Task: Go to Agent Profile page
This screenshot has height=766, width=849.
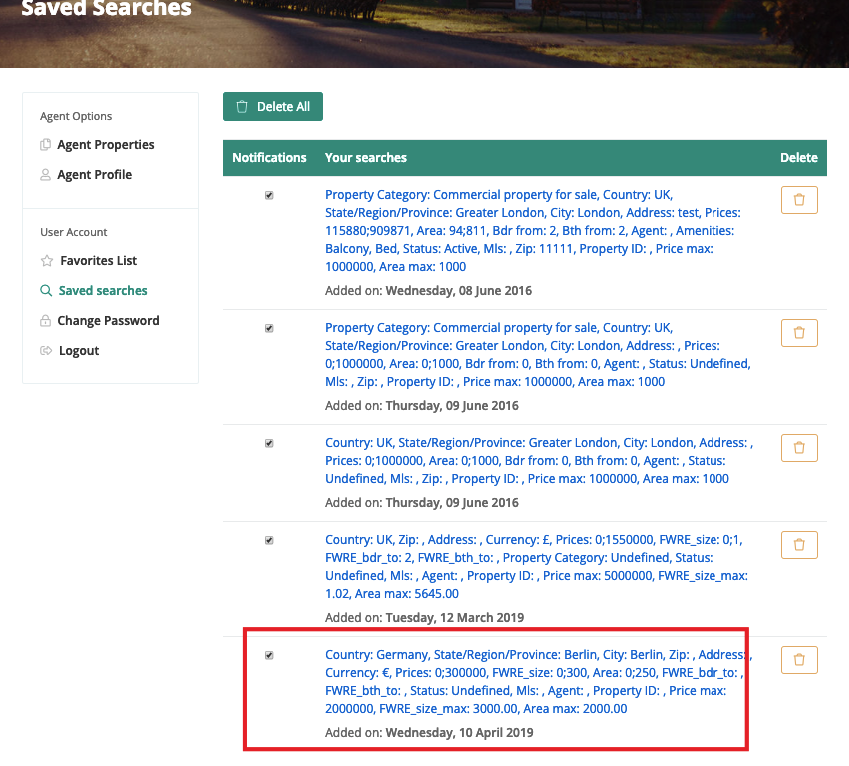Action: (x=95, y=175)
